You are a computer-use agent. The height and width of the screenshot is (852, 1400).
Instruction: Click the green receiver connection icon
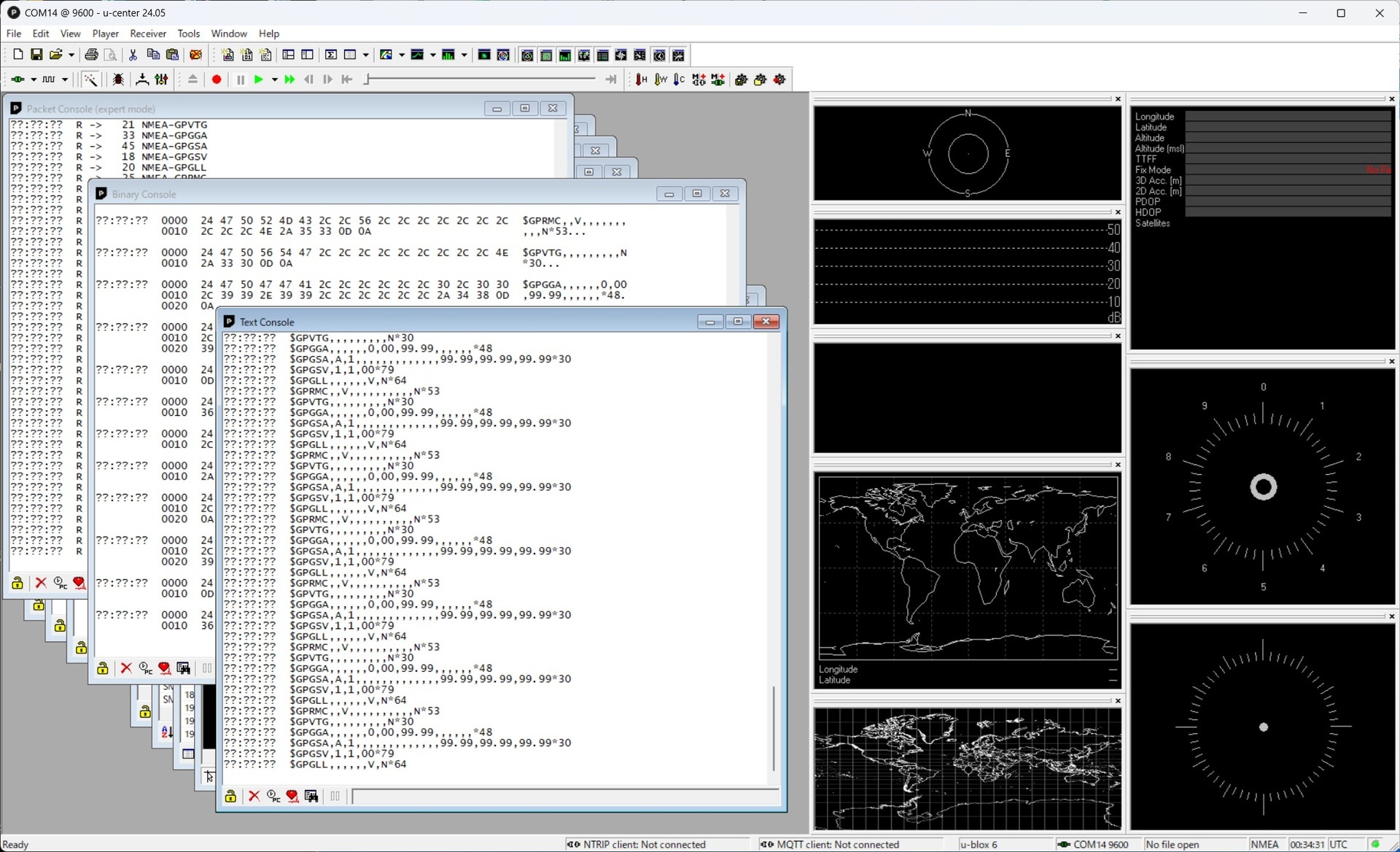click(x=19, y=80)
